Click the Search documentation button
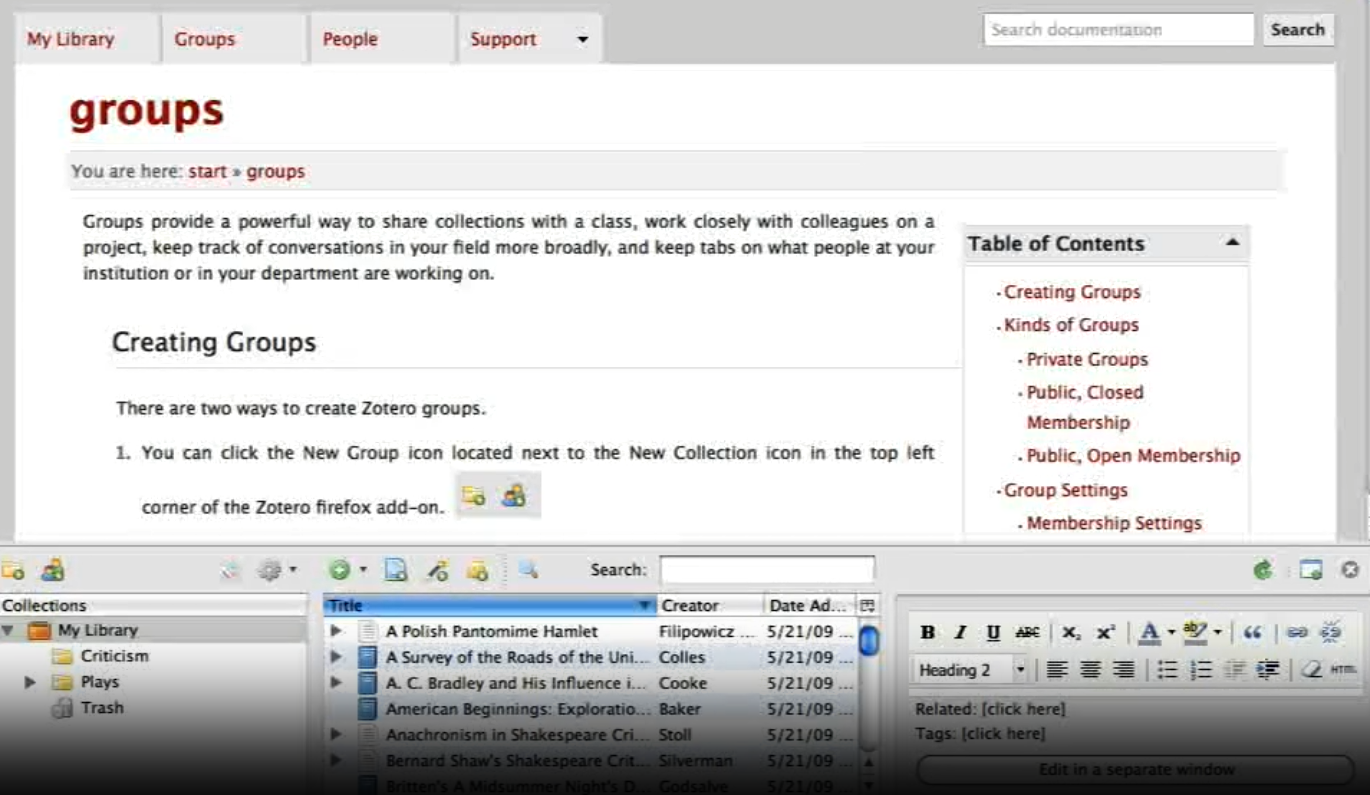 (1297, 29)
